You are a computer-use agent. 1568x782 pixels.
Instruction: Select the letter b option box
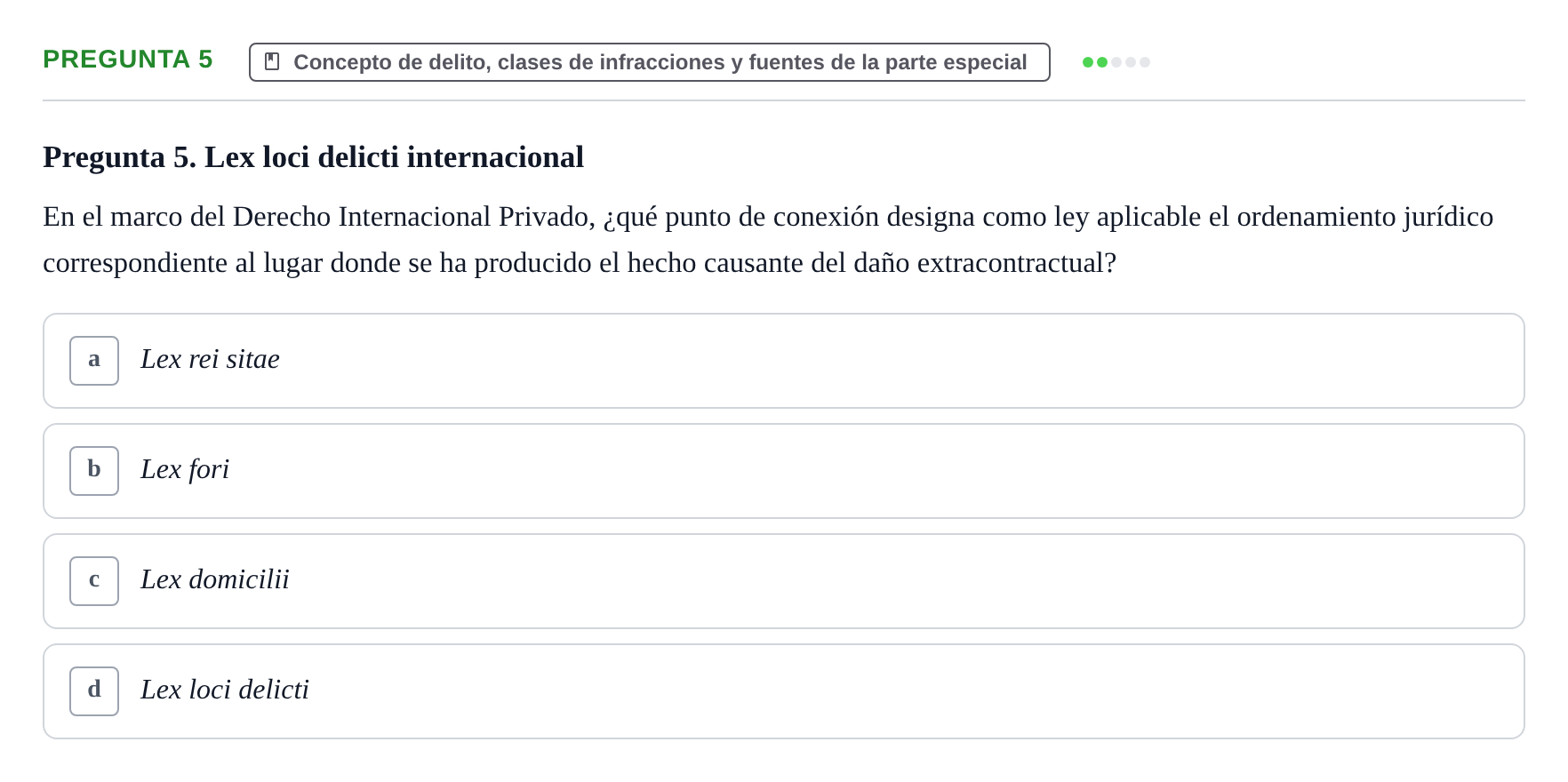pyautogui.click(x=94, y=471)
